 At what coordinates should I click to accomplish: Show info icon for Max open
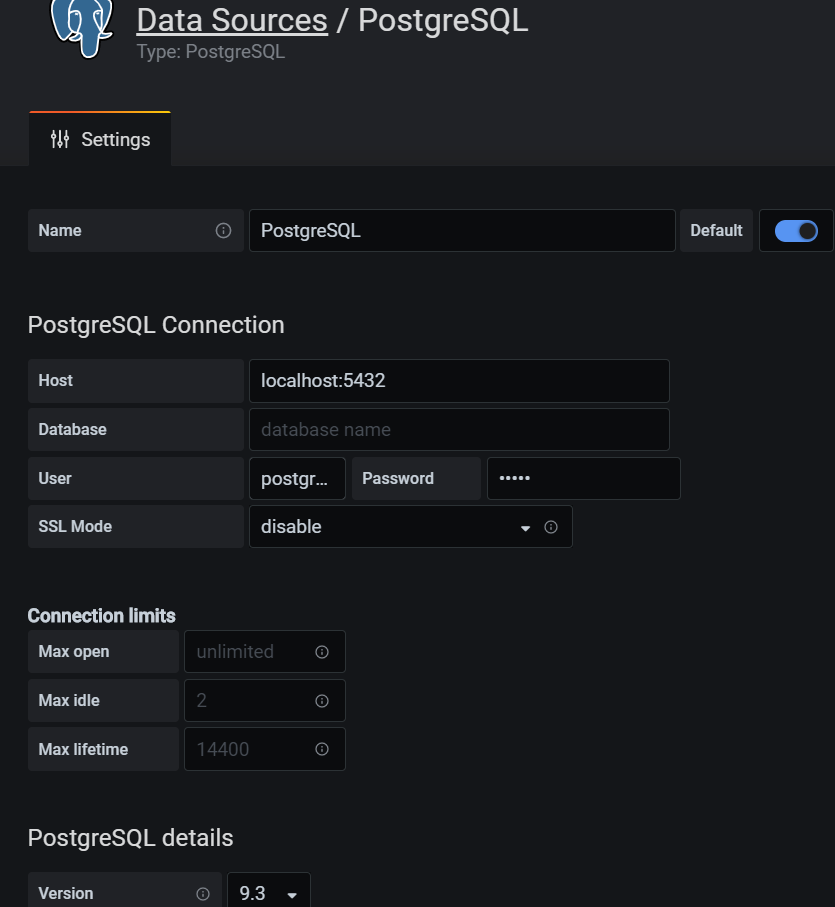point(322,652)
